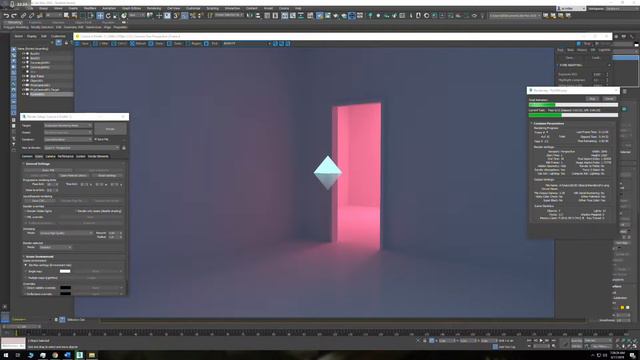Viewport: 640px width, 360px height.
Task: Open the Denoising Mode dropdown
Action: pos(66,233)
